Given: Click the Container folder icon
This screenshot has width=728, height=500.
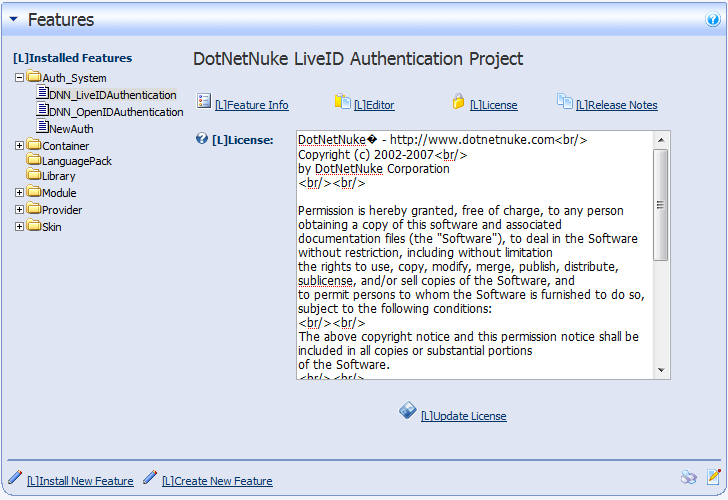Looking at the screenshot, I should point(33,144).
